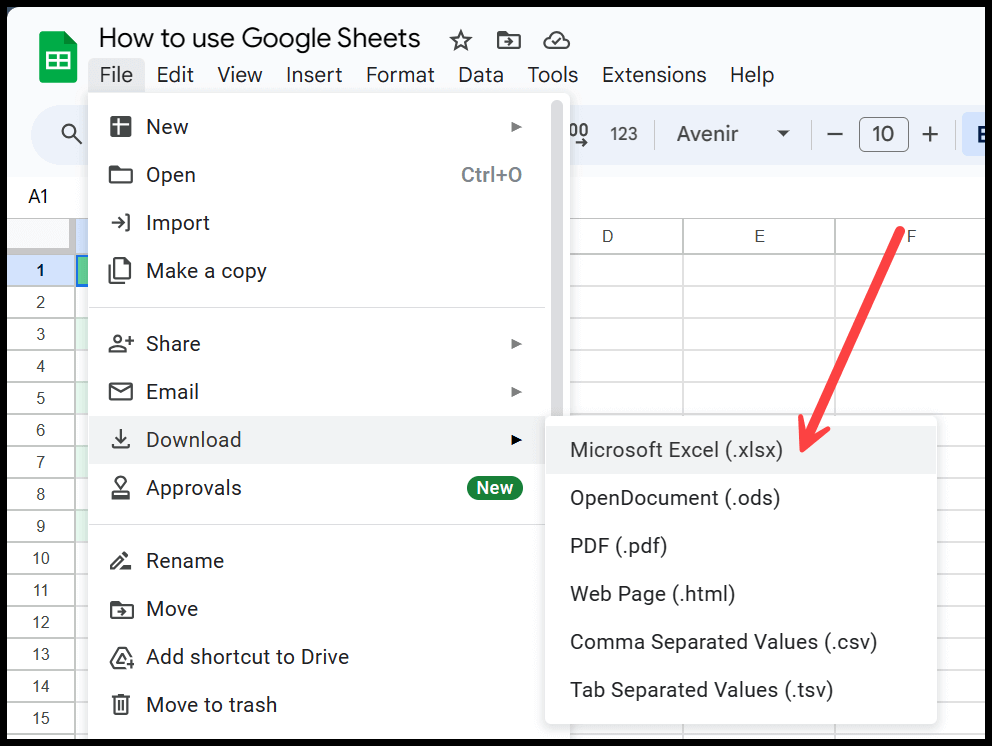
Task: Expand the Email submenu arrow
Action: 516,392
